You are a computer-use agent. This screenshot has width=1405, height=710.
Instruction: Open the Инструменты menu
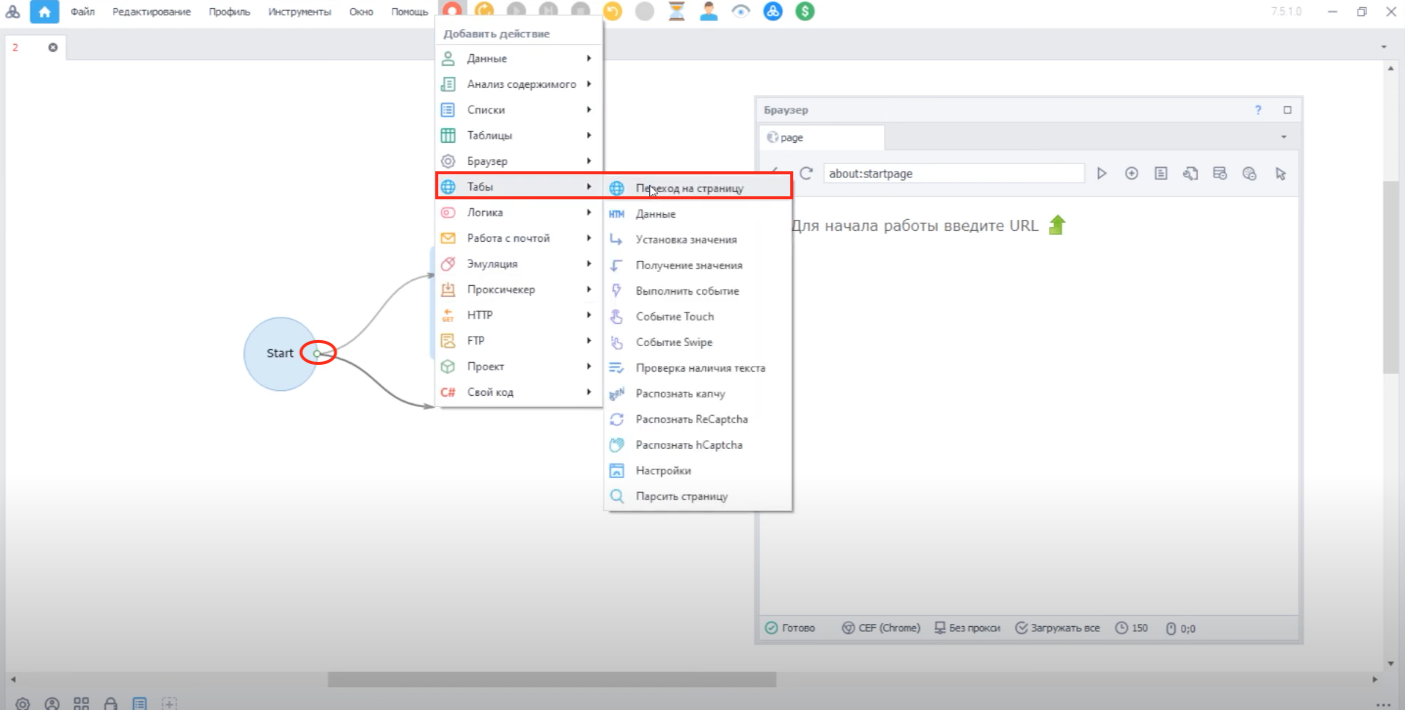[300, 12]
